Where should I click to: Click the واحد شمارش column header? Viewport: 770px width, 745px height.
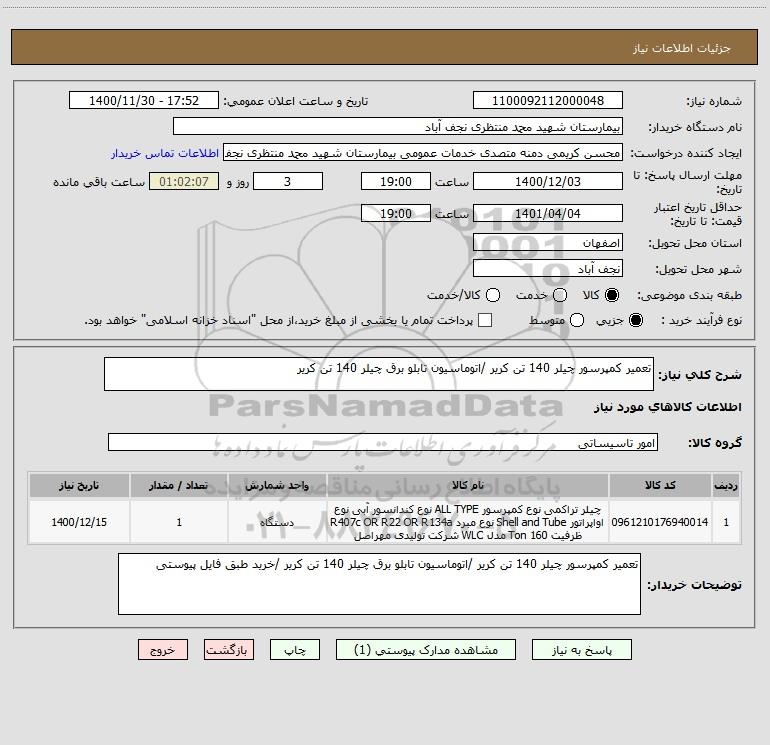tap(277, 486)
